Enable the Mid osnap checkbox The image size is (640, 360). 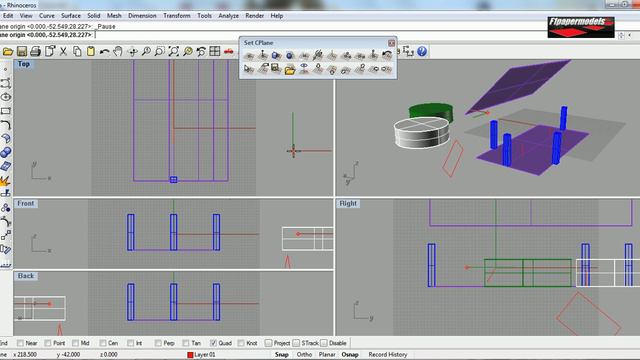(76, 343)
